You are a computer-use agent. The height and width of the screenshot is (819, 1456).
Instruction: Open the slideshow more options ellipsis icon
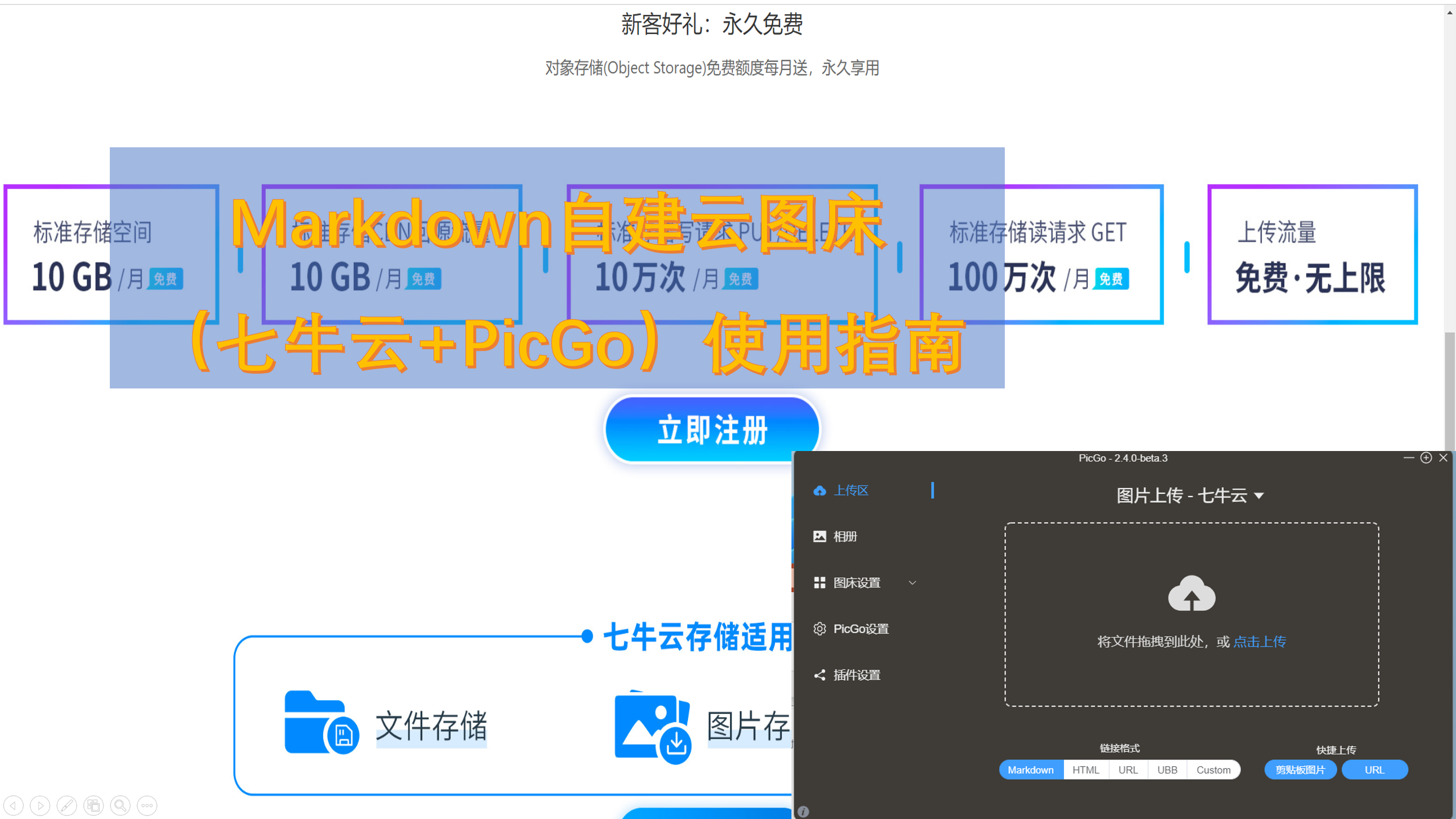(x=147, y=805)
